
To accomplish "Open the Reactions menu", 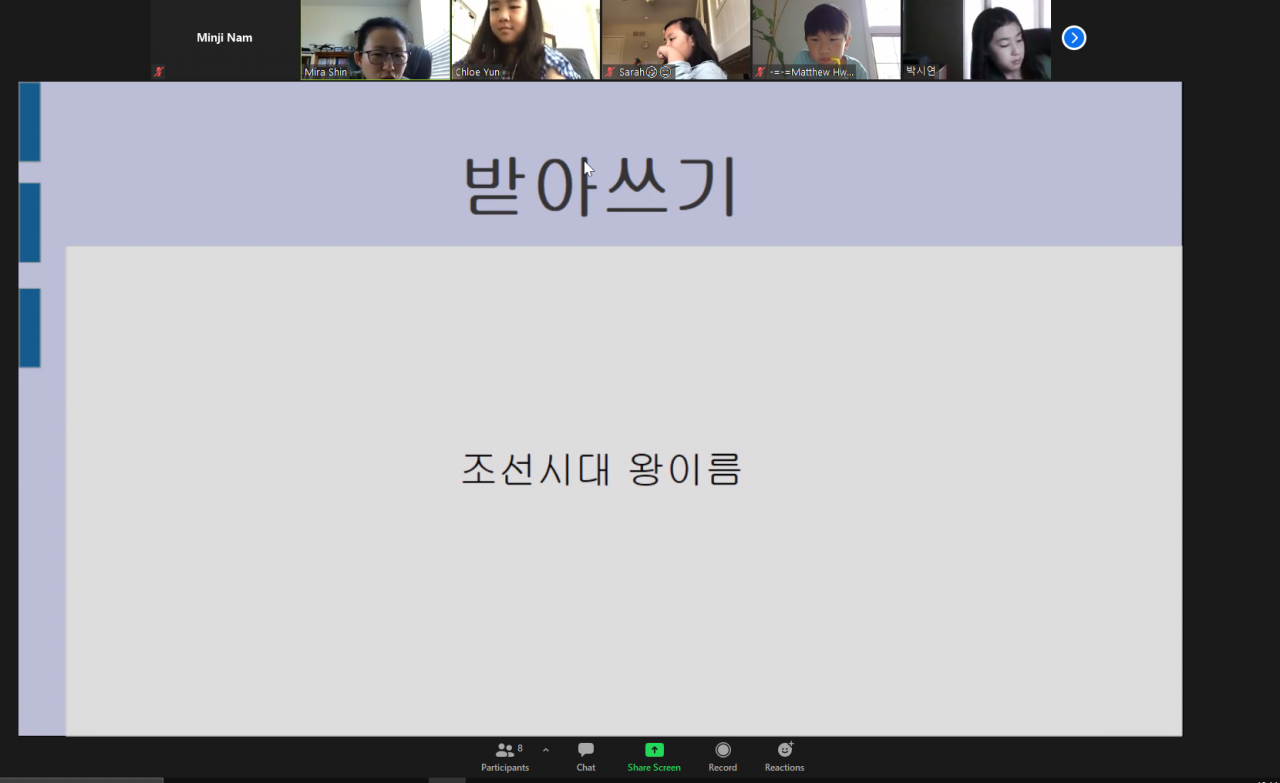I will (x=785, y=757).
